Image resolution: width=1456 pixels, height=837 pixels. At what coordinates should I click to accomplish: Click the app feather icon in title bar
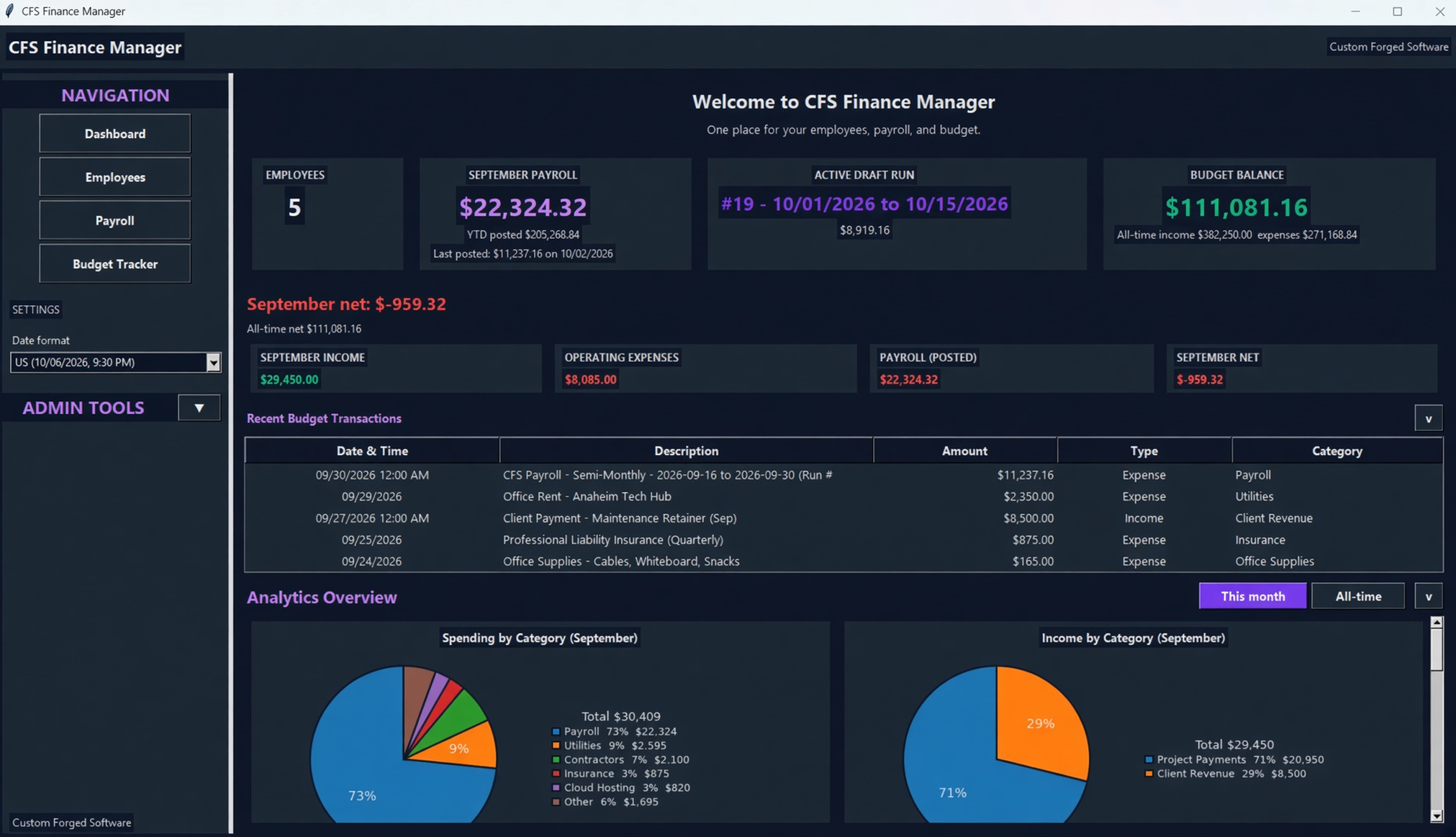(x=9, y=11)
